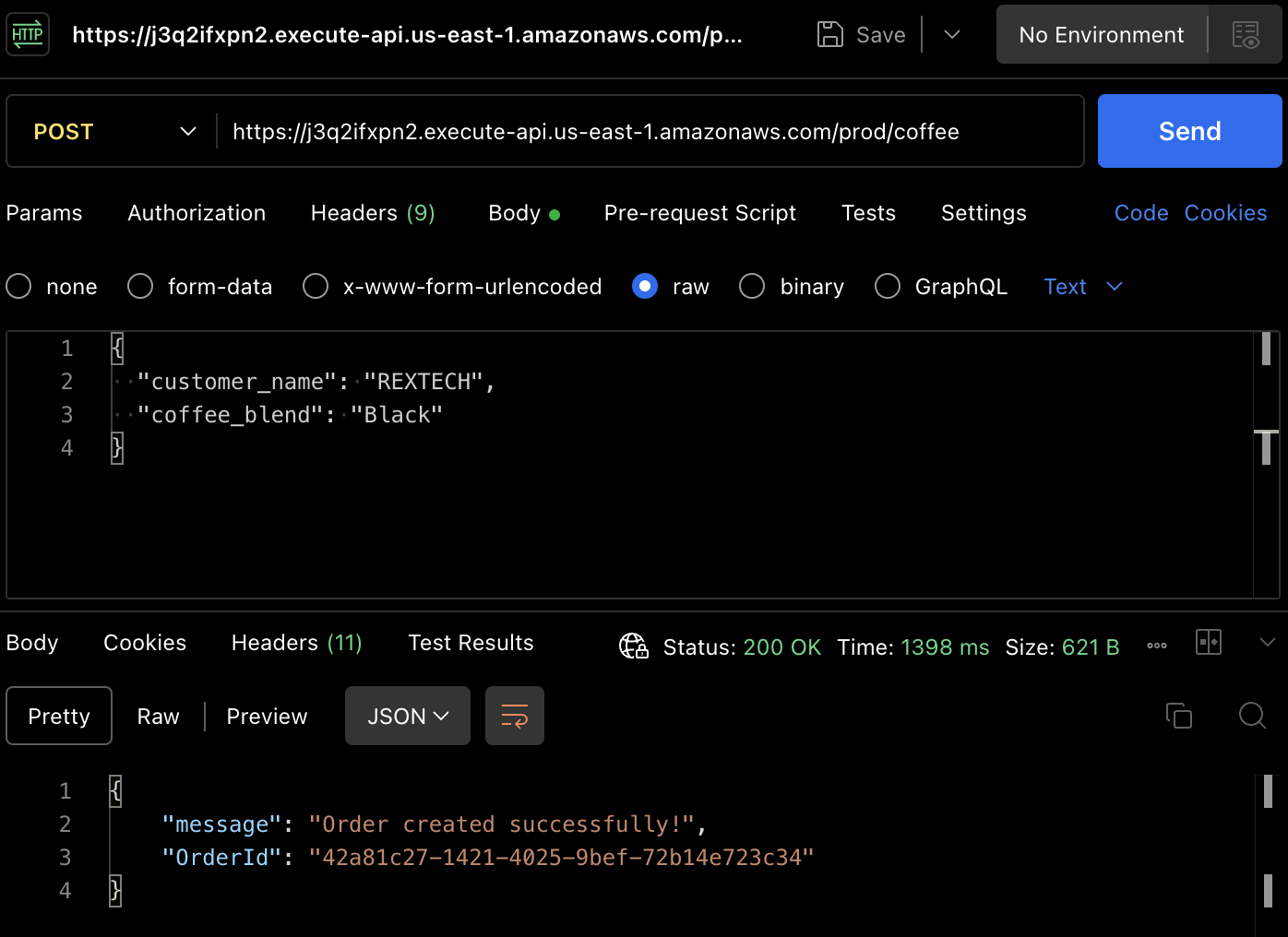
Task: Search the response with magnifier icon
Action: click(x=1253, y=716)
